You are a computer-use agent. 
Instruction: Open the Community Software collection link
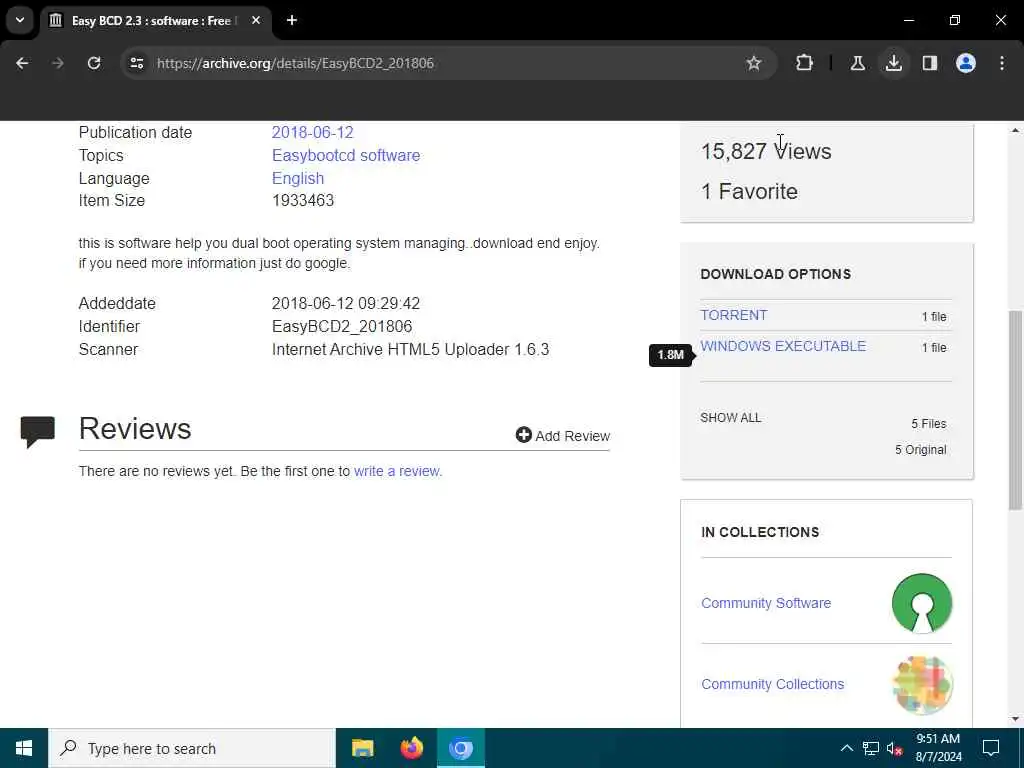pos(766,603)
